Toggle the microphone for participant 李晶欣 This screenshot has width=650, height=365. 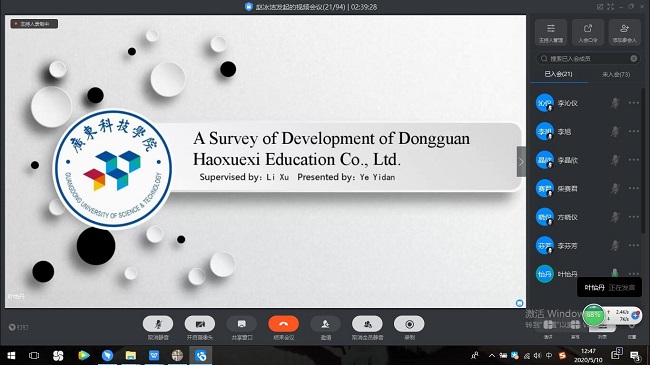click(615, 160)
